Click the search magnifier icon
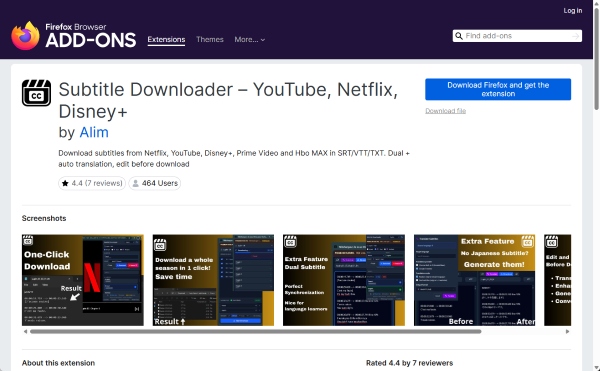Screen dimensions: 600x371 click(x=458, y=36)
